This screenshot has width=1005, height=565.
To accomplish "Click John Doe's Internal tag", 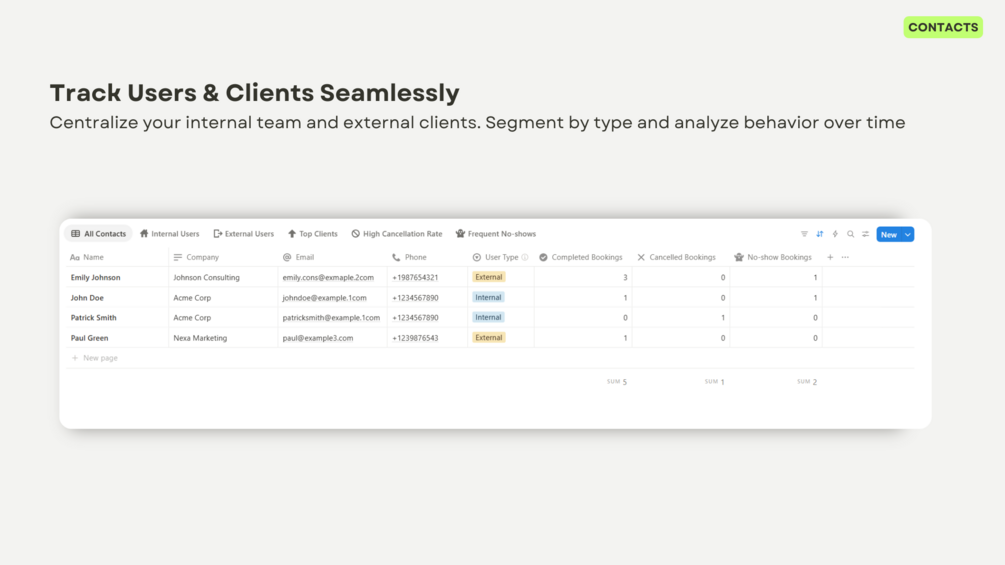I will pos(488,298).
